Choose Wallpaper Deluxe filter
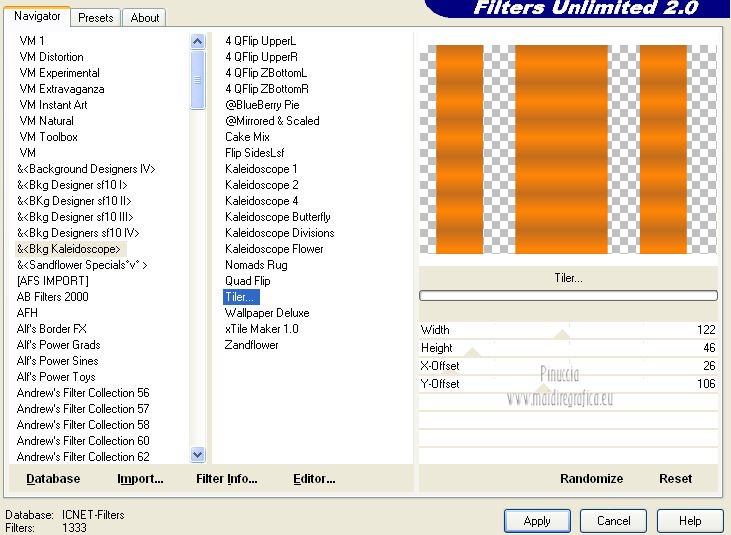This screenshot has width=731, height=535. (267, 313)
